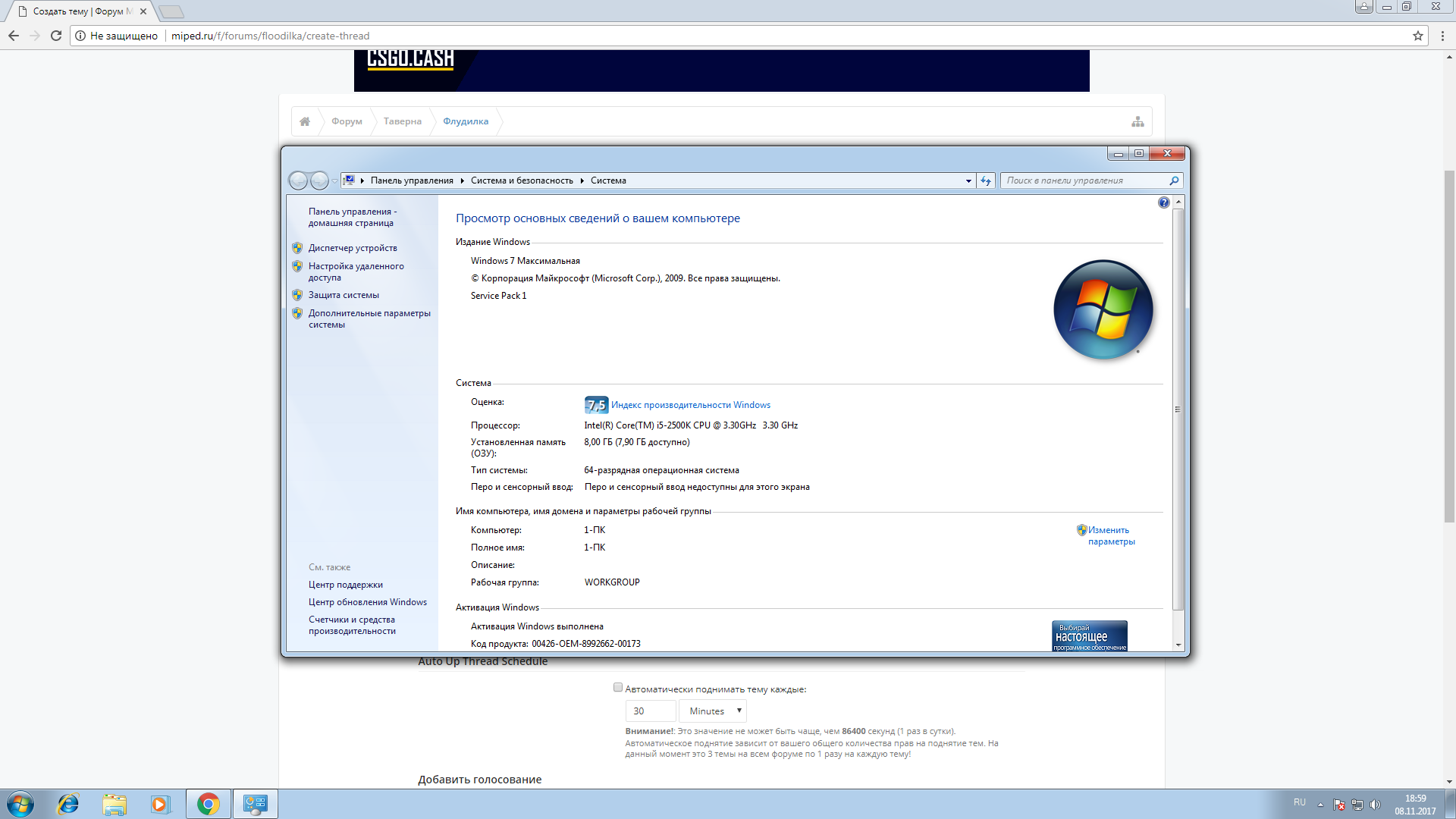Open the 'Таверна' breadcrumb

point(403,121)
